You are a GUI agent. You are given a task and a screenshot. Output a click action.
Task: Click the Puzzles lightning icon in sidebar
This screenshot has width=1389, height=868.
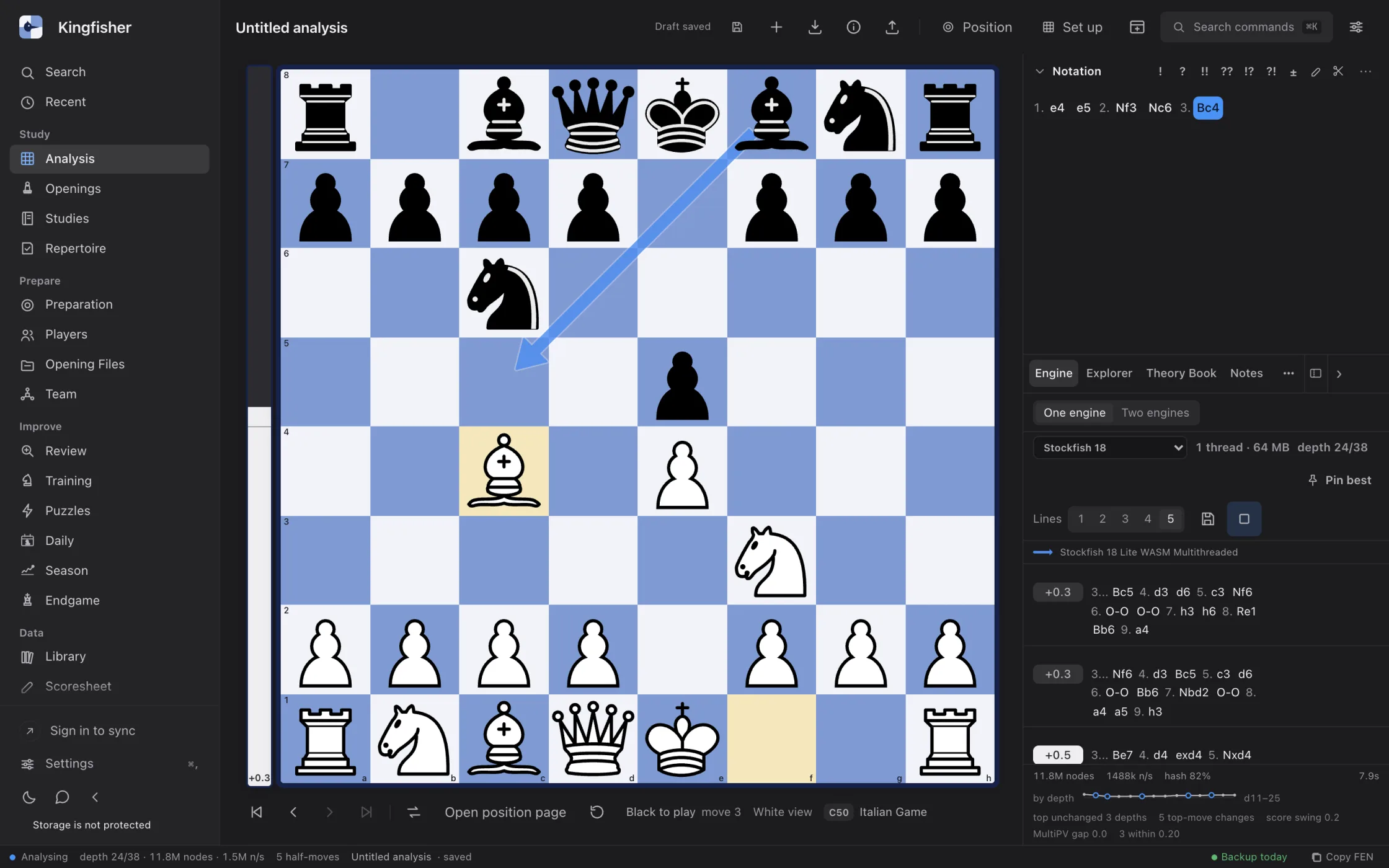27,511
